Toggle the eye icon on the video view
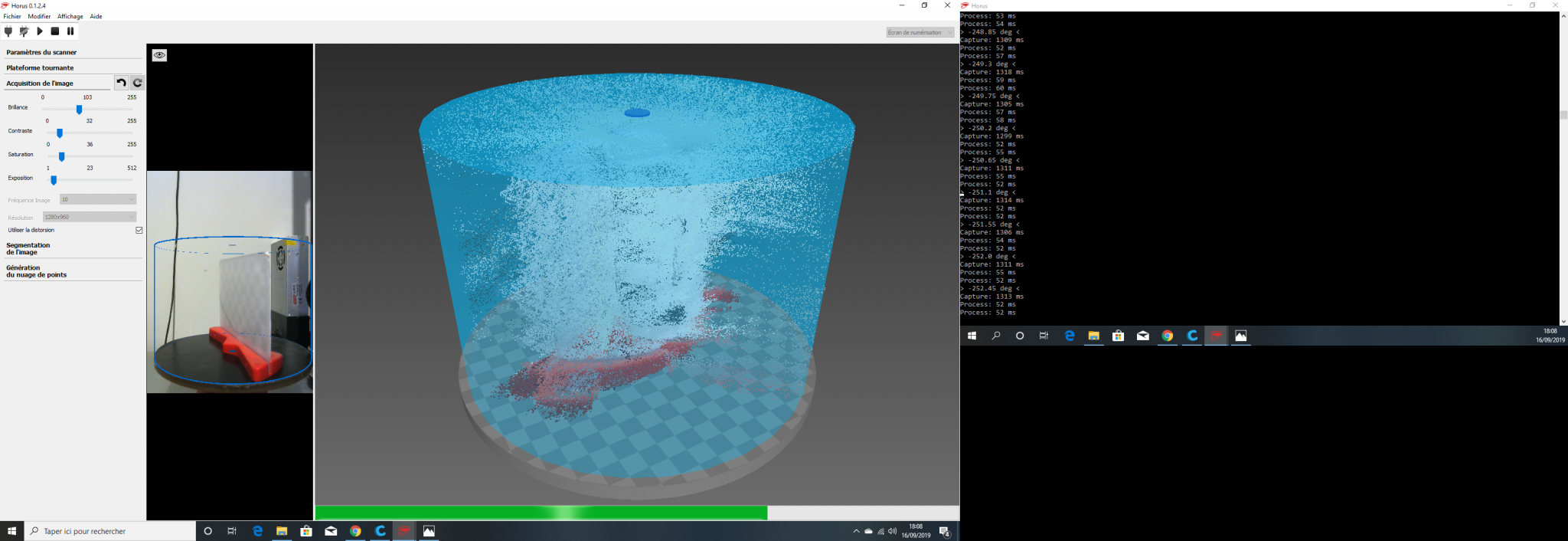Viewport: 1568px width, 541px height. click(159, 55)
